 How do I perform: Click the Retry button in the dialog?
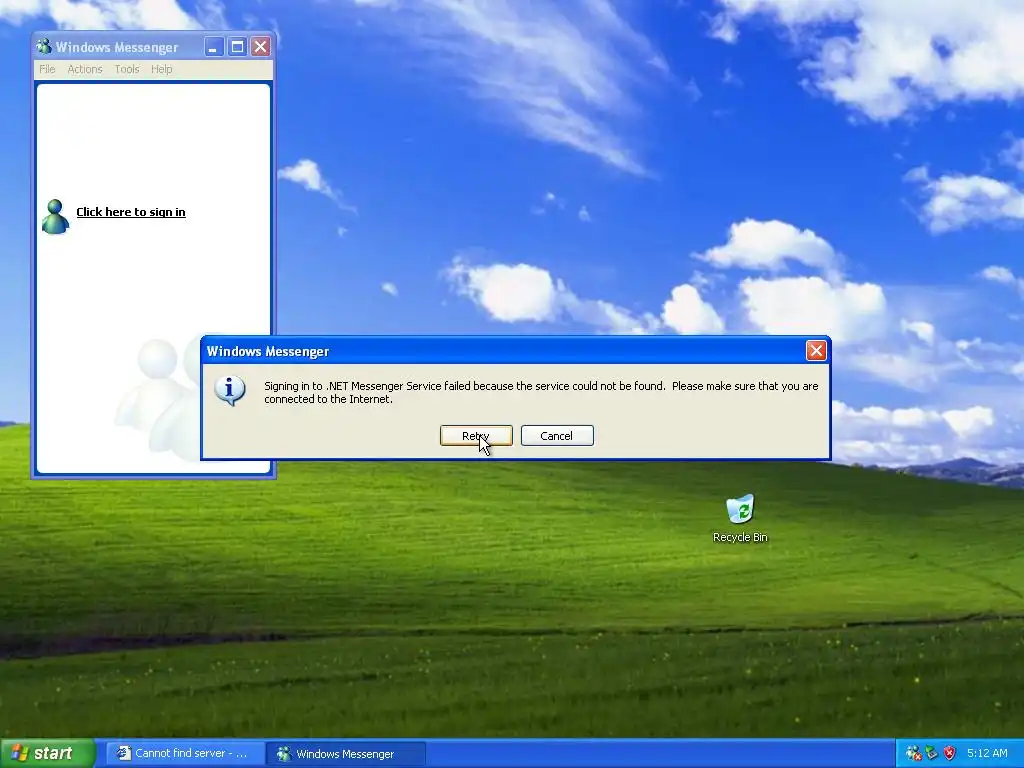coord(476,436)
